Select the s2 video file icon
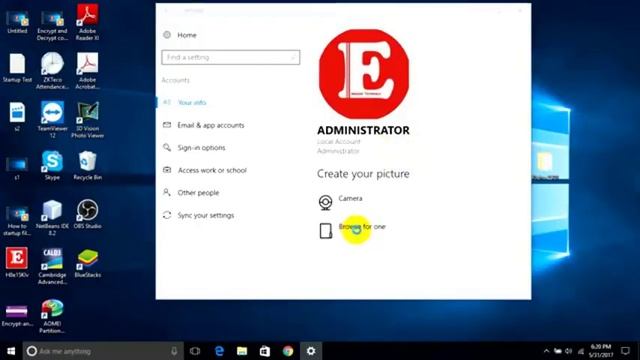The height and width of the screenshot is (360, 640). click(17, 116)
